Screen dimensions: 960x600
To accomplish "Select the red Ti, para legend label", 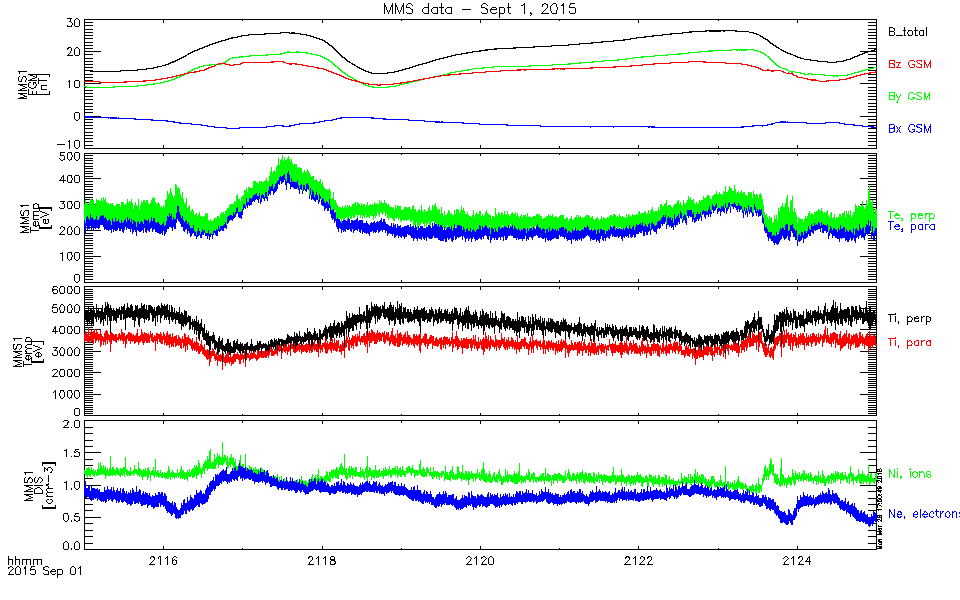I will (x=908, y=343).
